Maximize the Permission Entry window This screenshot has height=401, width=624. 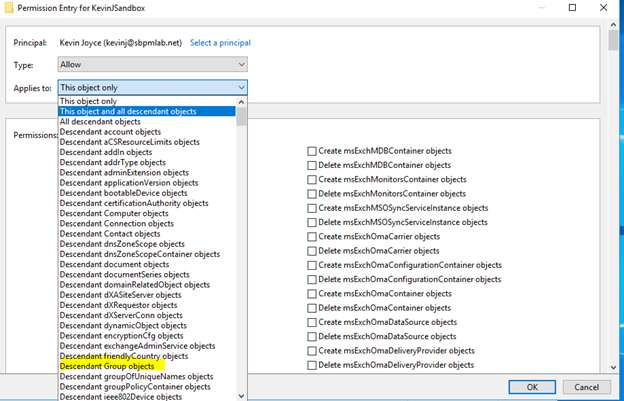tap(572, 8)
